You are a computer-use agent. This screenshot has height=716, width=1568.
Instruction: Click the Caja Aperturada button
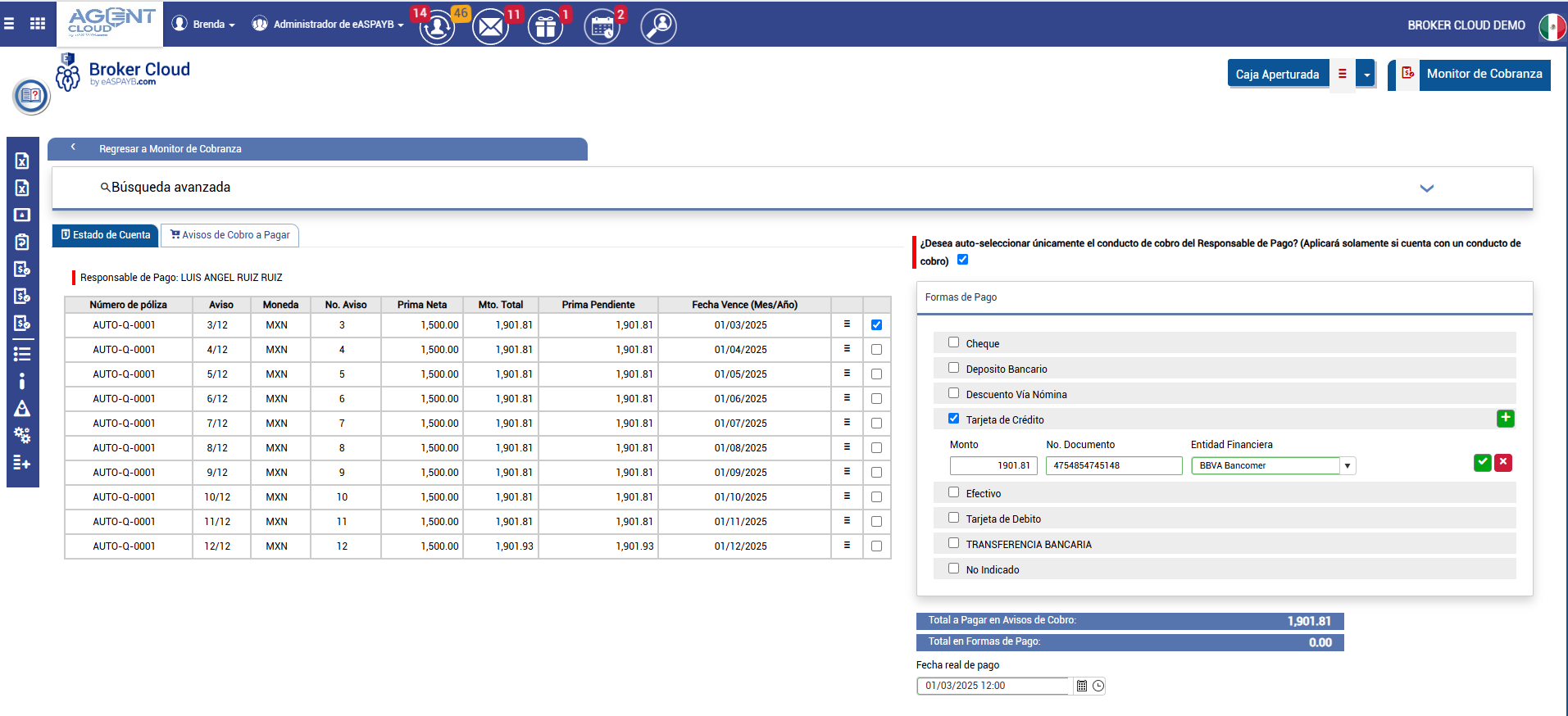(1278, 74)
